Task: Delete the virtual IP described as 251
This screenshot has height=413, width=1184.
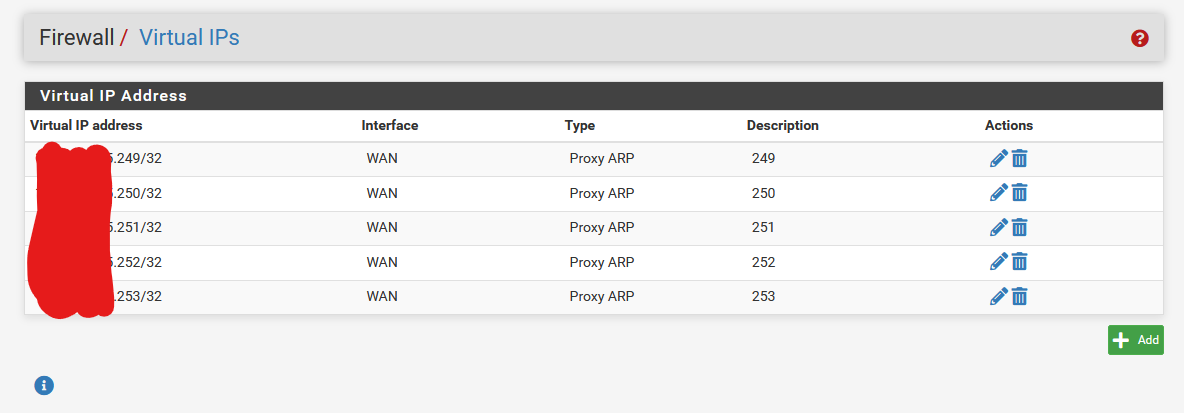Action: click(x=1019, y=227)
